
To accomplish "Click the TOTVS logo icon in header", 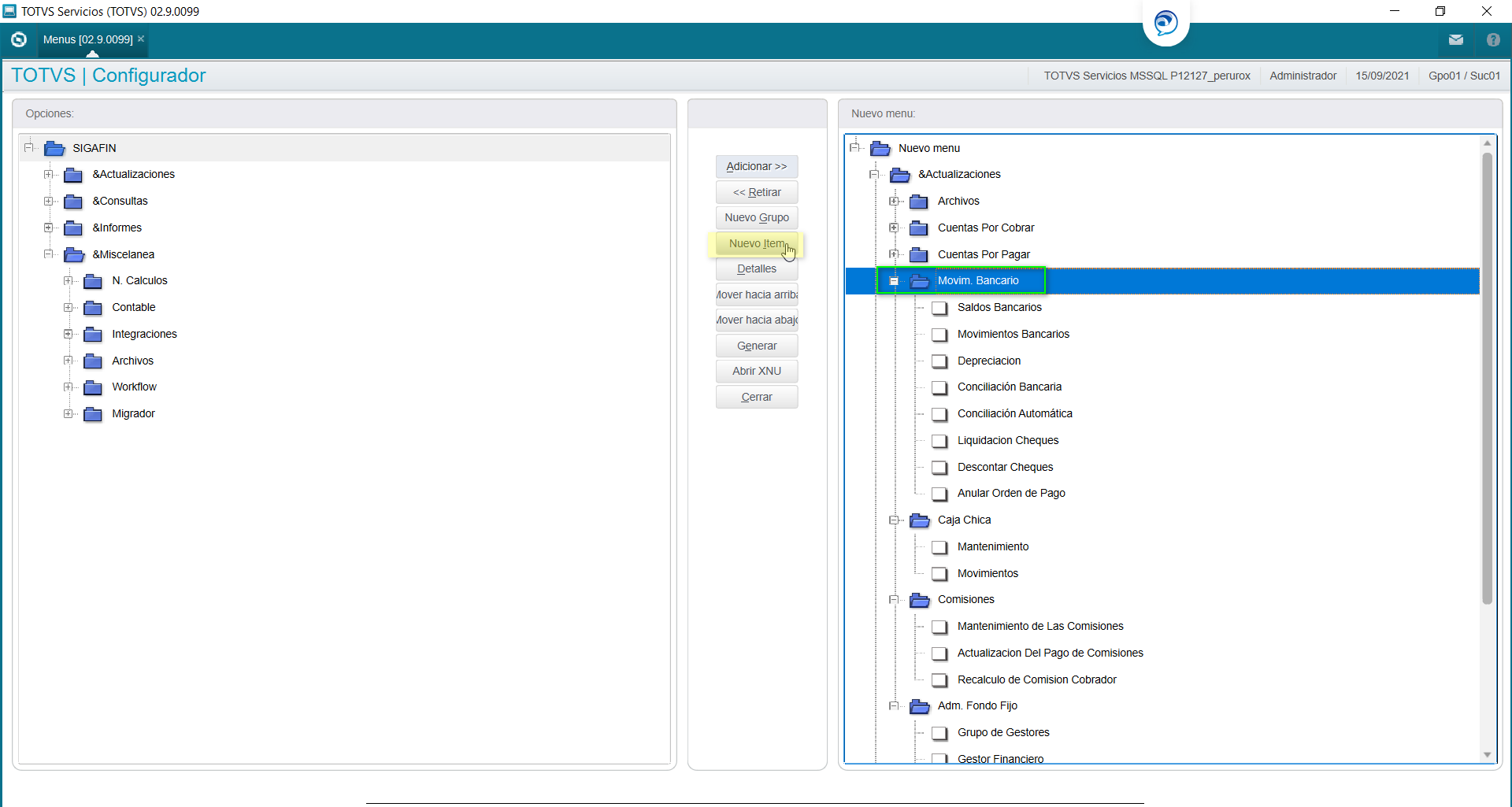I will 19,39.
